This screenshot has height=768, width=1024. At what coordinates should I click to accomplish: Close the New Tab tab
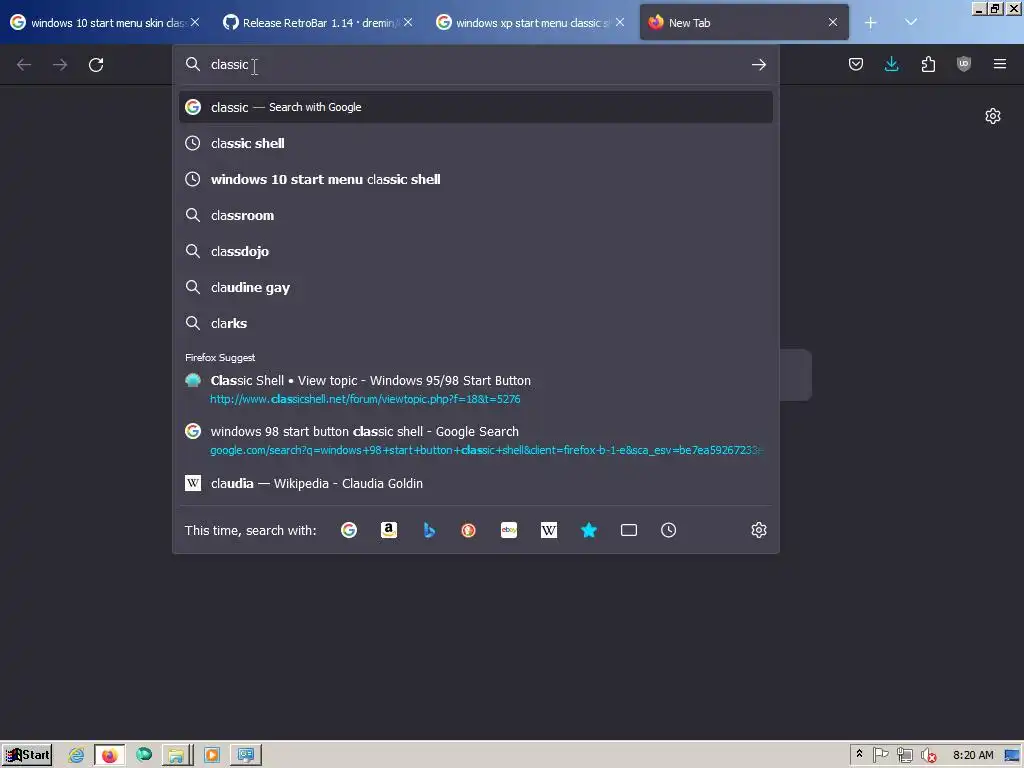click(833, 23)
